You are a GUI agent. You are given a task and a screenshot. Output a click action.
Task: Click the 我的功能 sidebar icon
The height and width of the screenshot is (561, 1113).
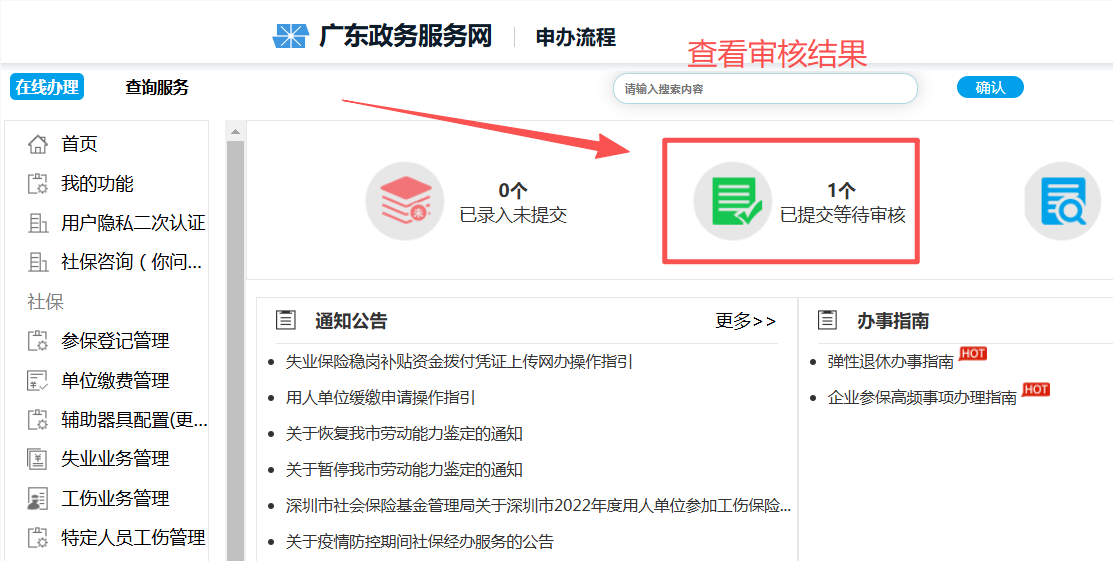pyautogui.click(x=38, y=184)
